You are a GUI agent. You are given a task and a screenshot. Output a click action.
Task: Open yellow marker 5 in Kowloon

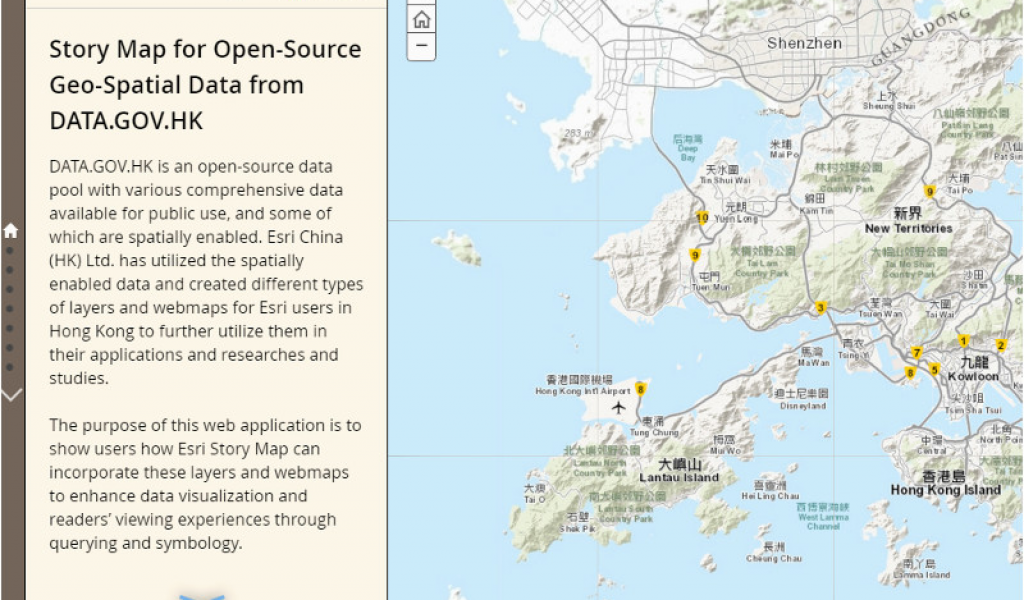[x=935, y=370]
